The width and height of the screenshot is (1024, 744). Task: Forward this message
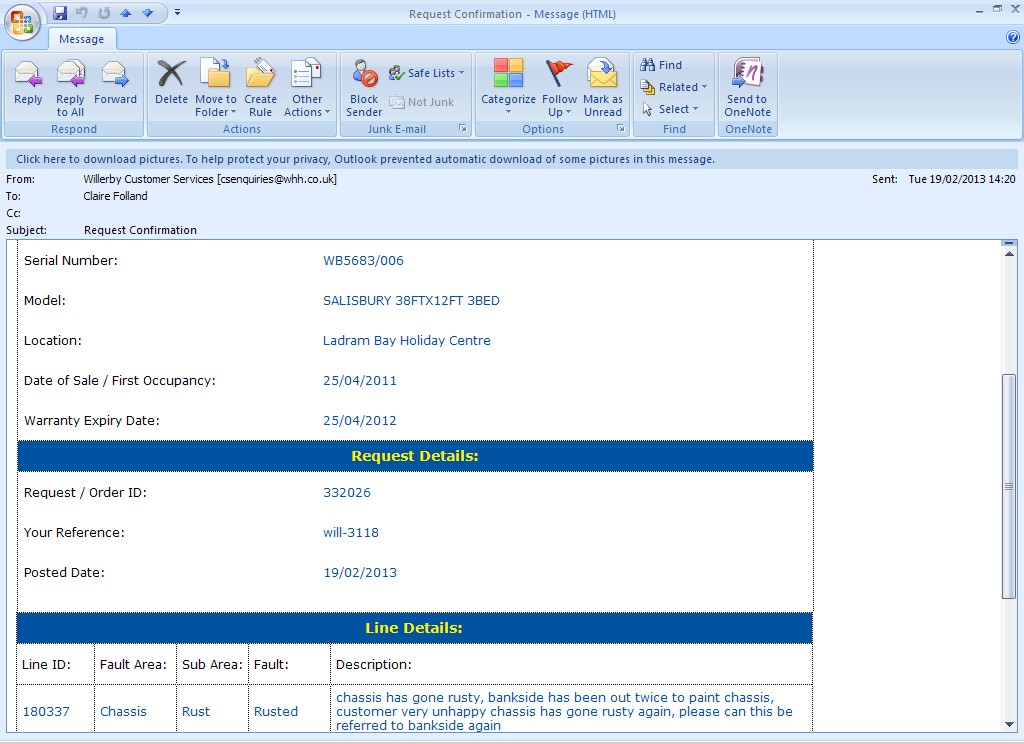click(115, 84)
